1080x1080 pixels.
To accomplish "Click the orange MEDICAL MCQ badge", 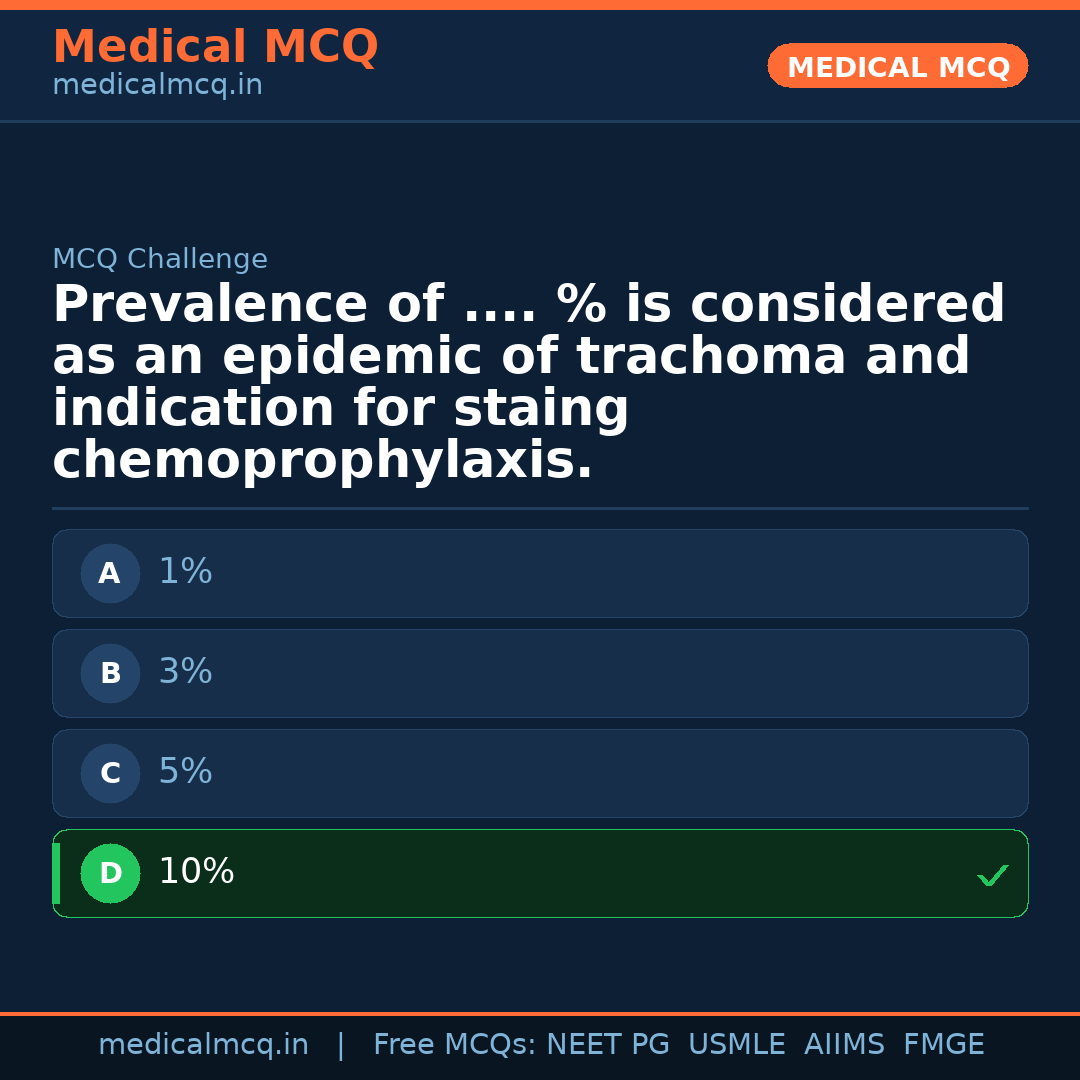I will coord(898,67).
